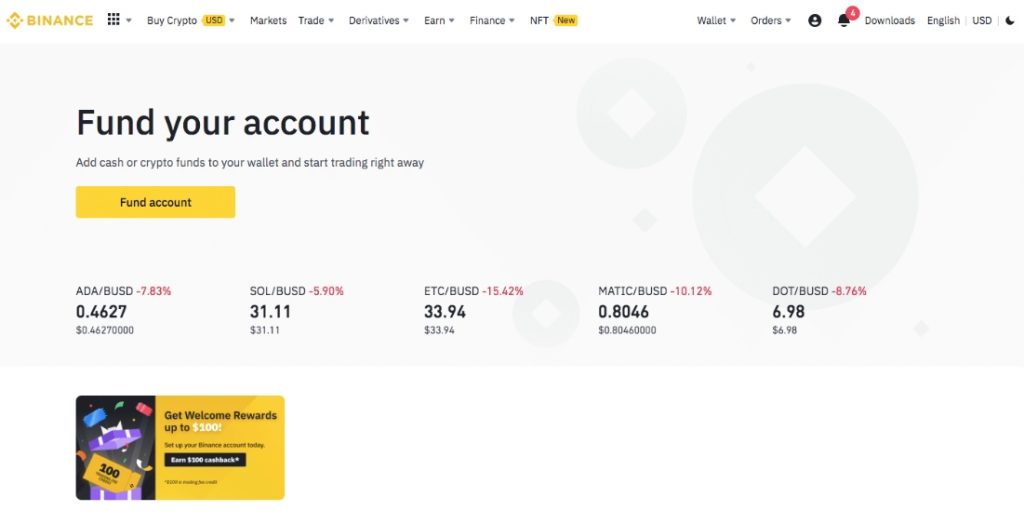This screenshot has height=511, width=1024.
Task: Go to the Markets page
Action: [268, 20]
